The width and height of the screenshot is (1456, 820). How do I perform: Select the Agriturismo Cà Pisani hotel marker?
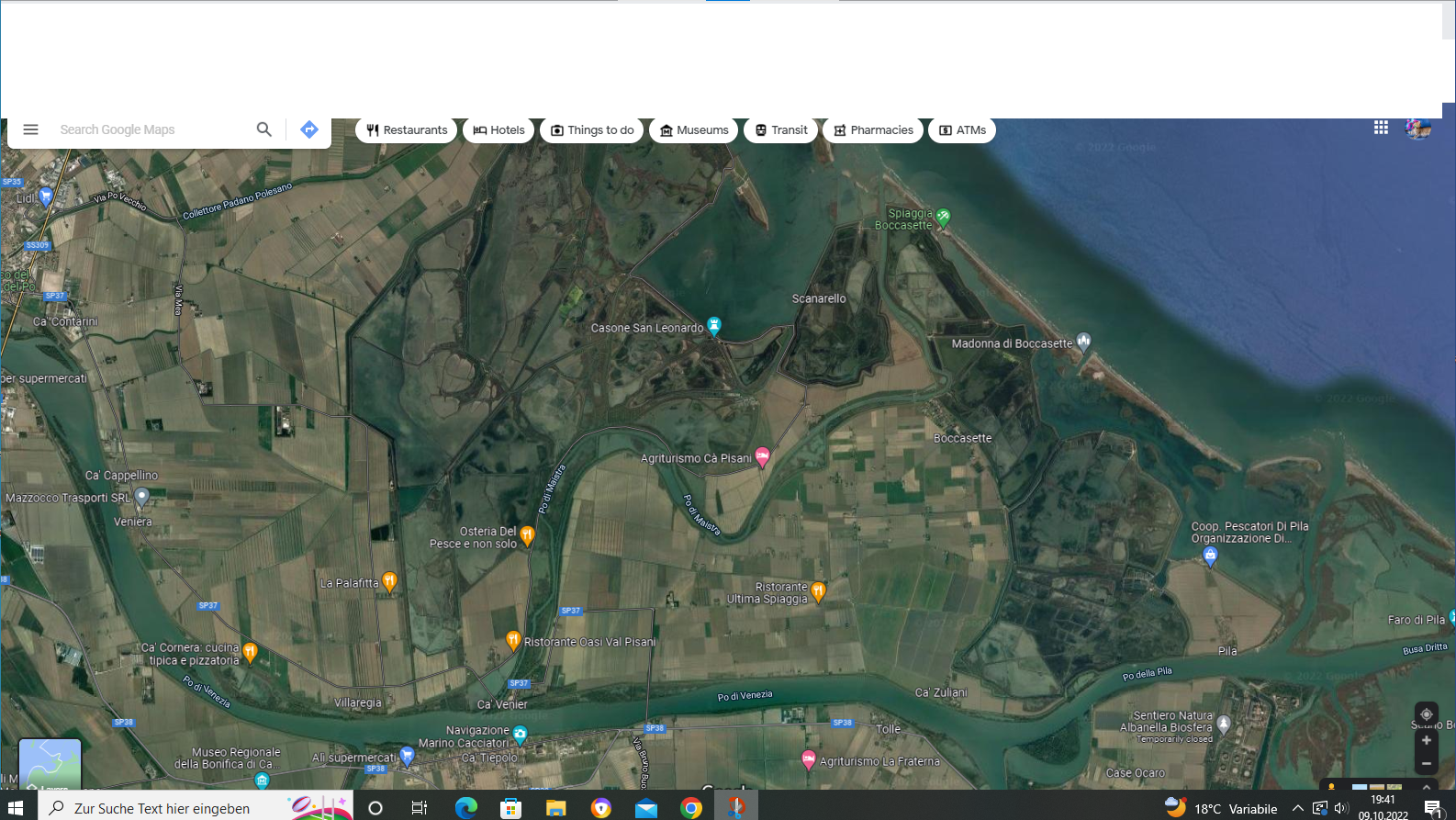click(x=762, y=456)
